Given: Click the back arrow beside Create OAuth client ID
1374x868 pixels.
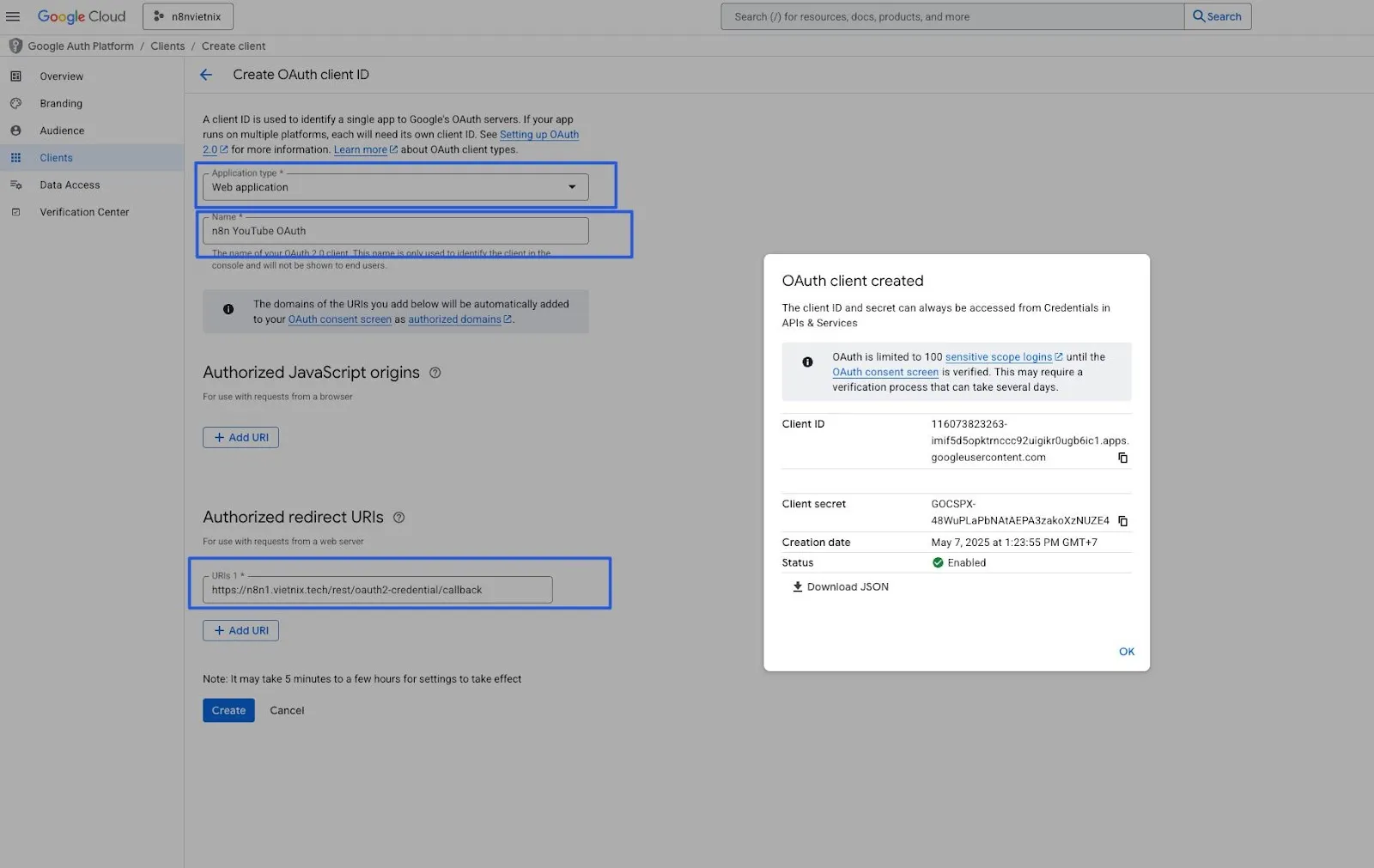Looking at the screenshot, I should 206,75.
